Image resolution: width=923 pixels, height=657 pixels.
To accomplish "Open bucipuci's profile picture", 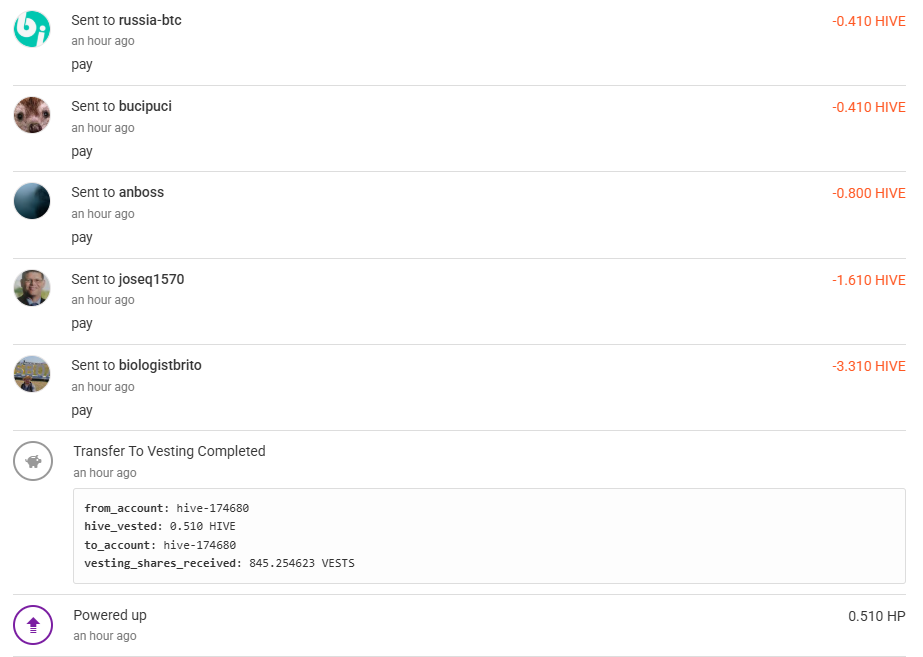I will click(x=32, y=115).
